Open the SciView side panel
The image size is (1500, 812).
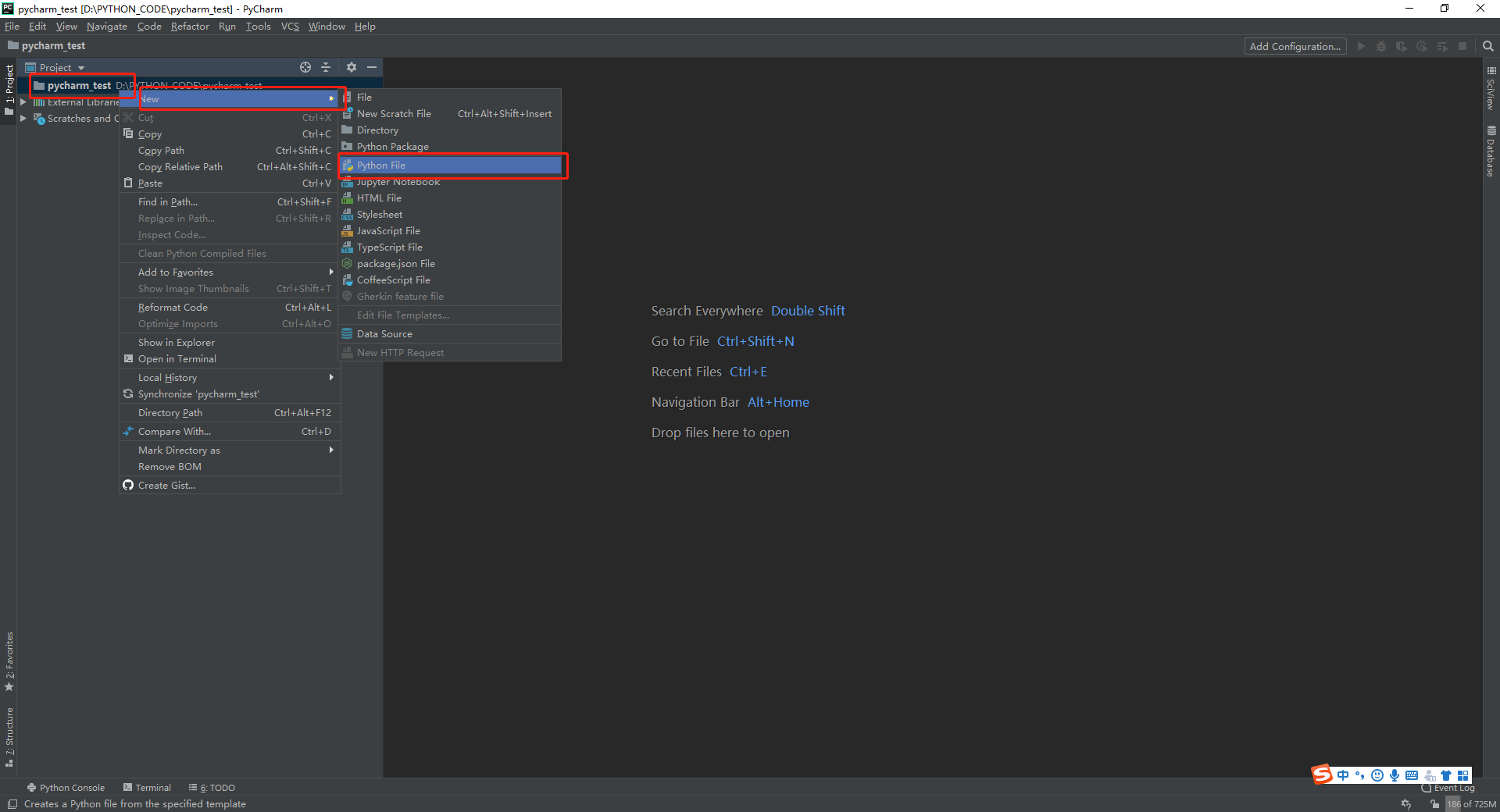1491,87
